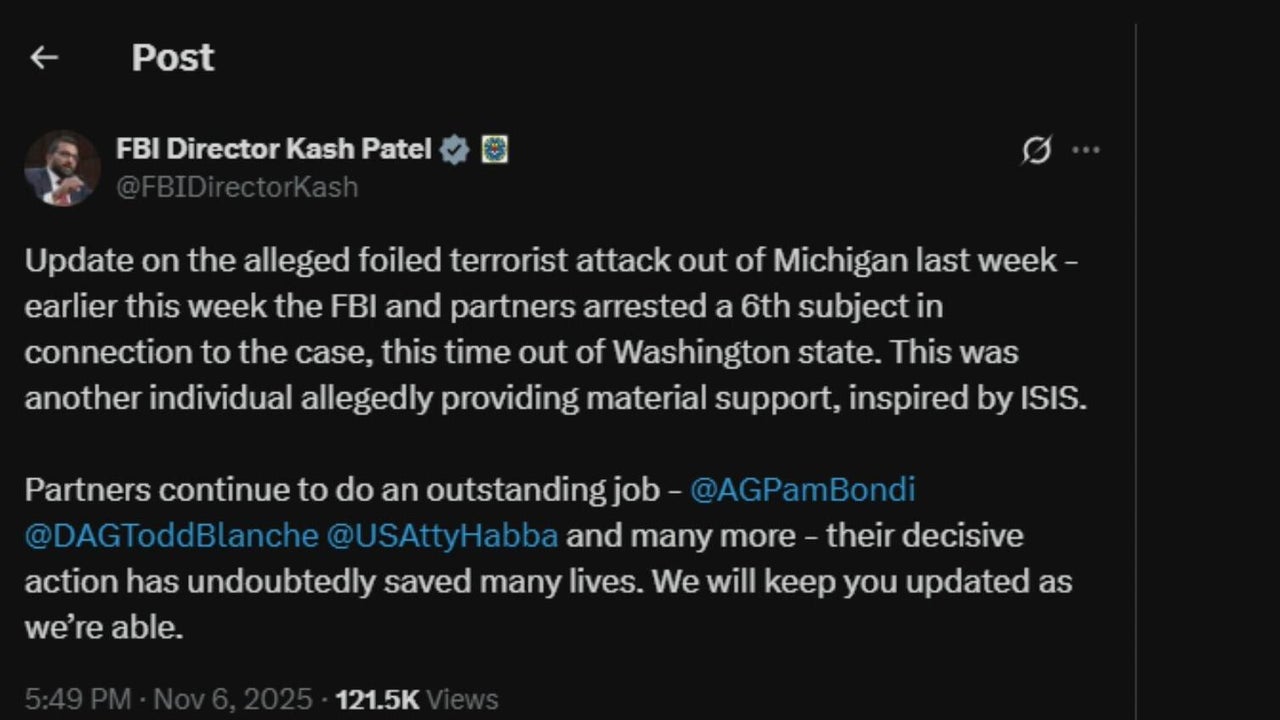
Task: Open the @AGPamBondi mention
Action: tap(802, 490)
